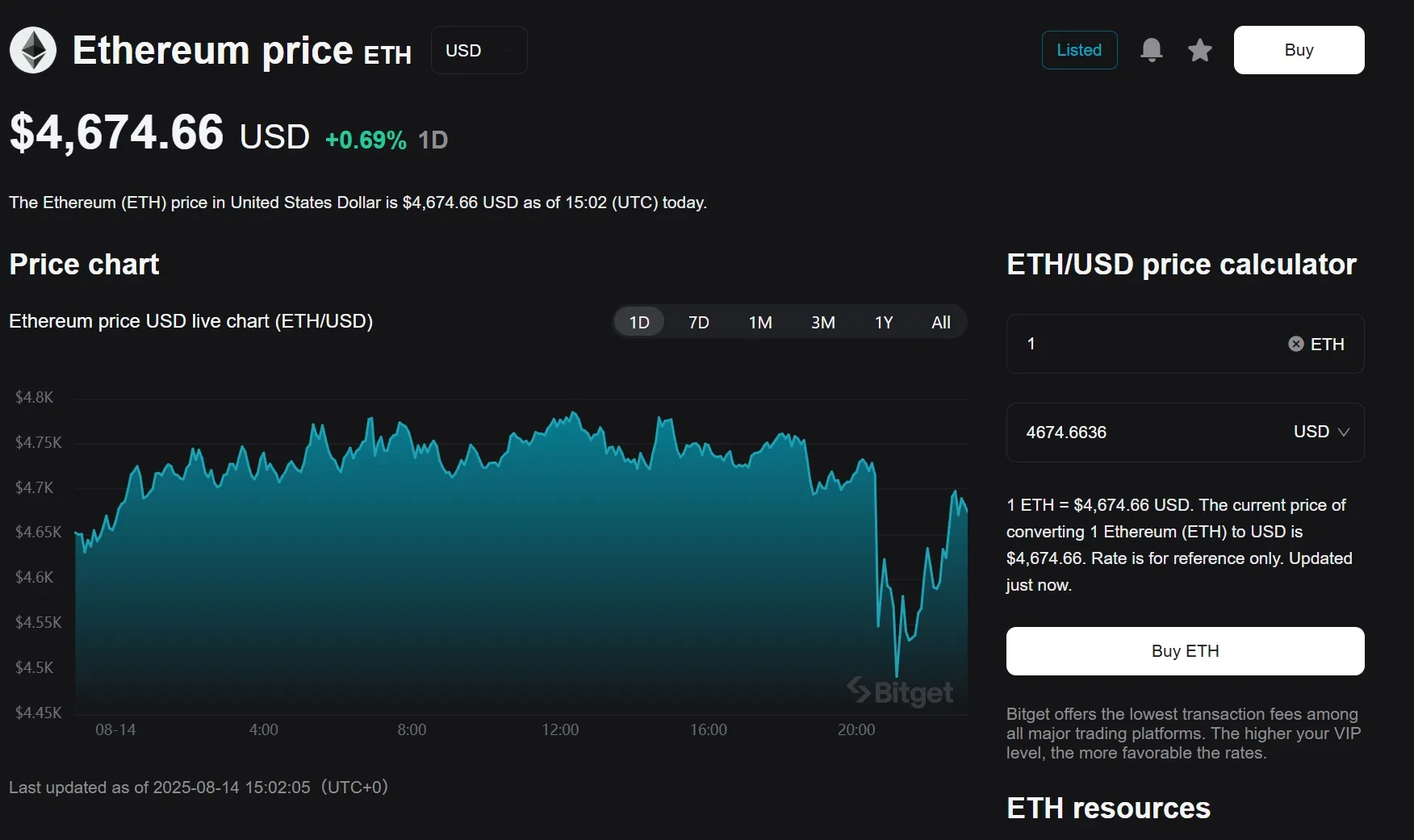Select the 1D chart range
The width and height of the screenshot is (1414, 840).
click(639, 322)
